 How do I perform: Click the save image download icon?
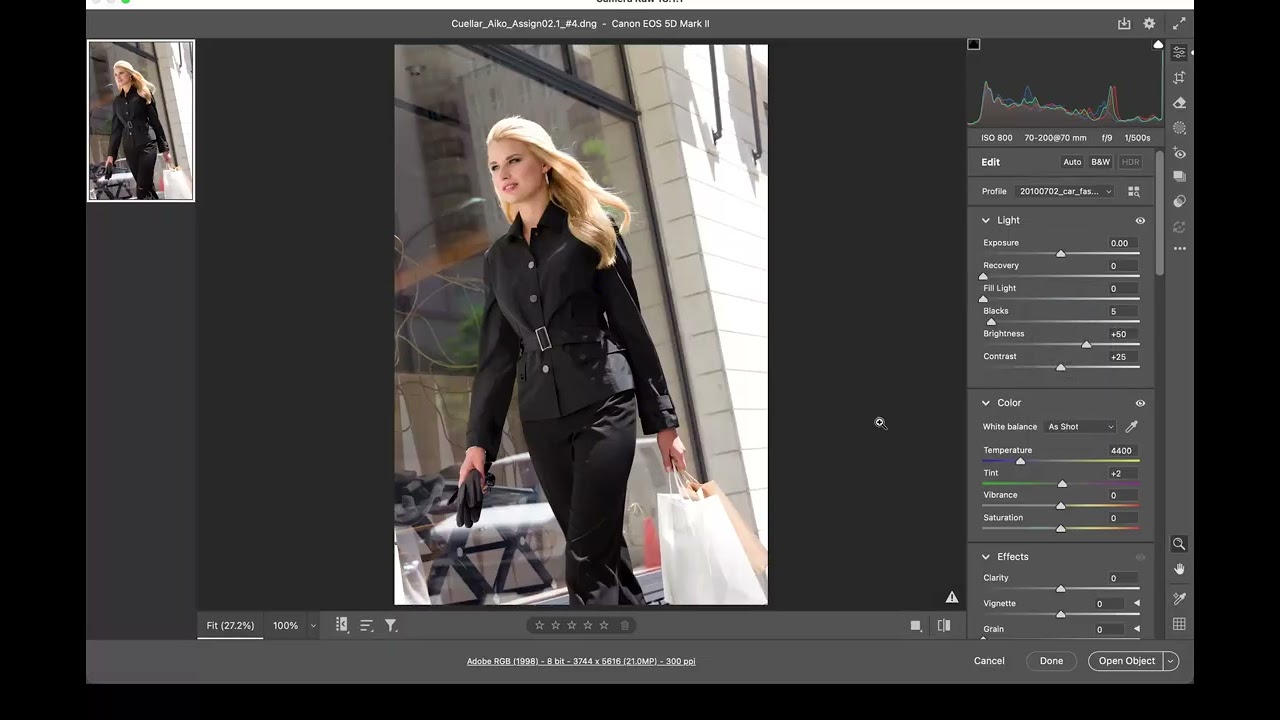pyautogui.click(x=1124, y=23)
